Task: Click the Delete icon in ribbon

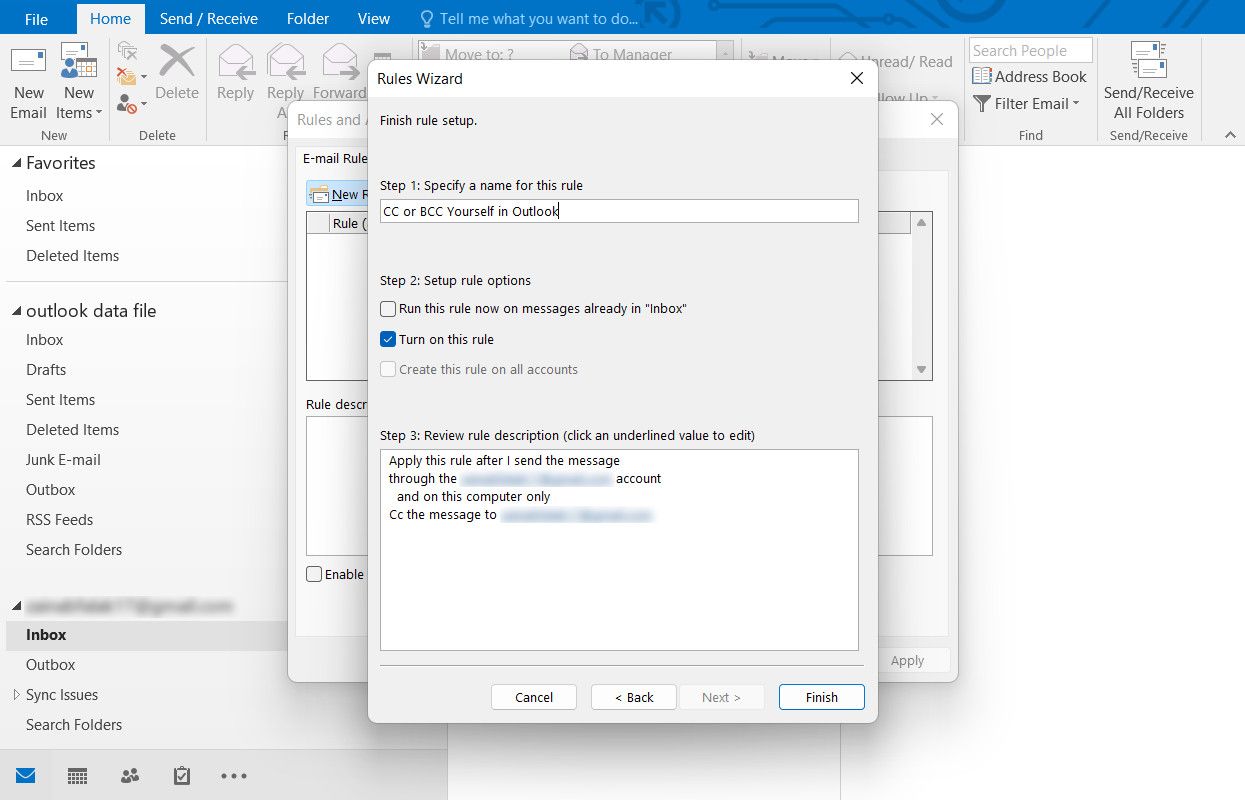Action: (177, 62)
